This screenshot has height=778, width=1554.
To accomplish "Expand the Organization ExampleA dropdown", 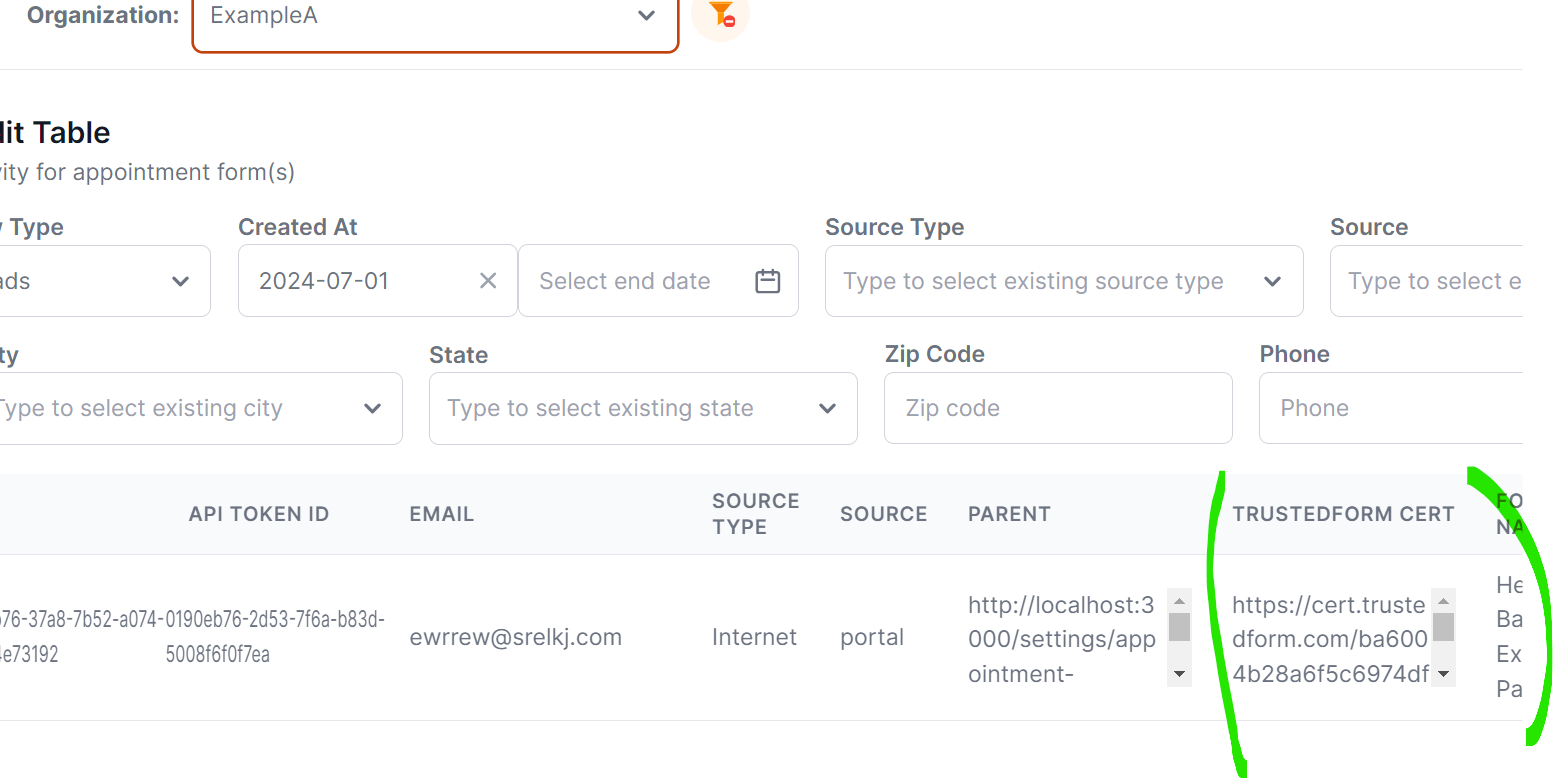I will (646, 16).
